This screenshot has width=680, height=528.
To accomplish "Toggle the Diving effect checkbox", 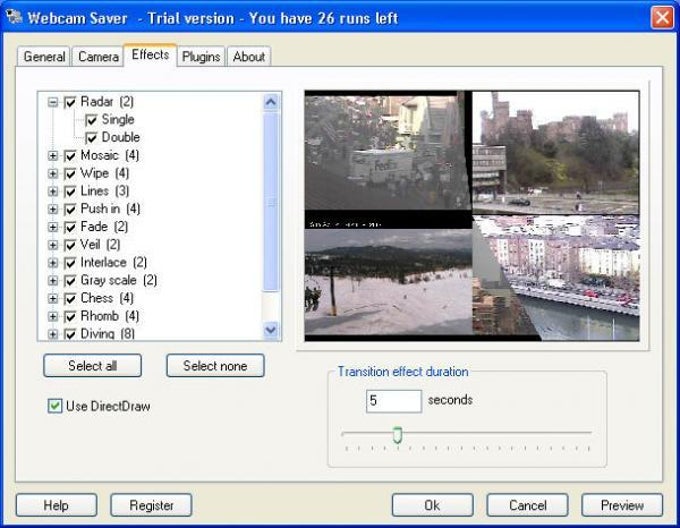I will click(70, 334).
